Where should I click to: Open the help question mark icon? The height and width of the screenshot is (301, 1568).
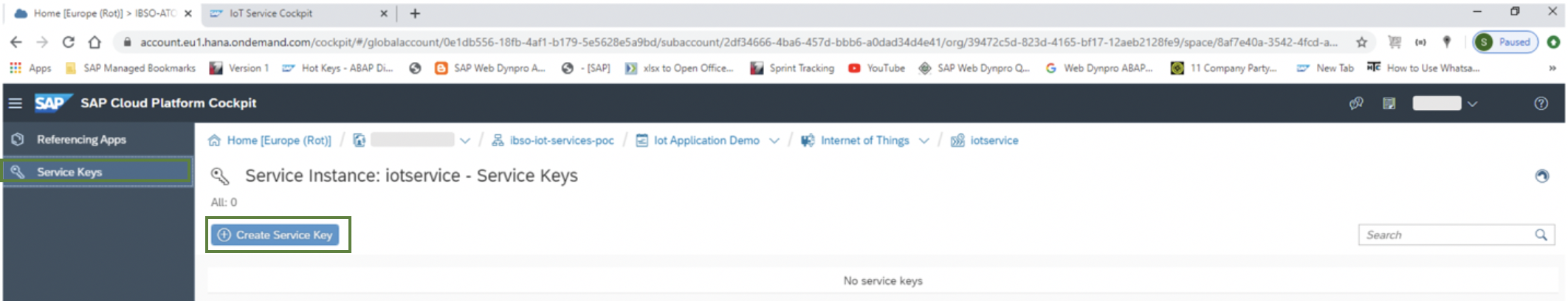coord(1541,103)
